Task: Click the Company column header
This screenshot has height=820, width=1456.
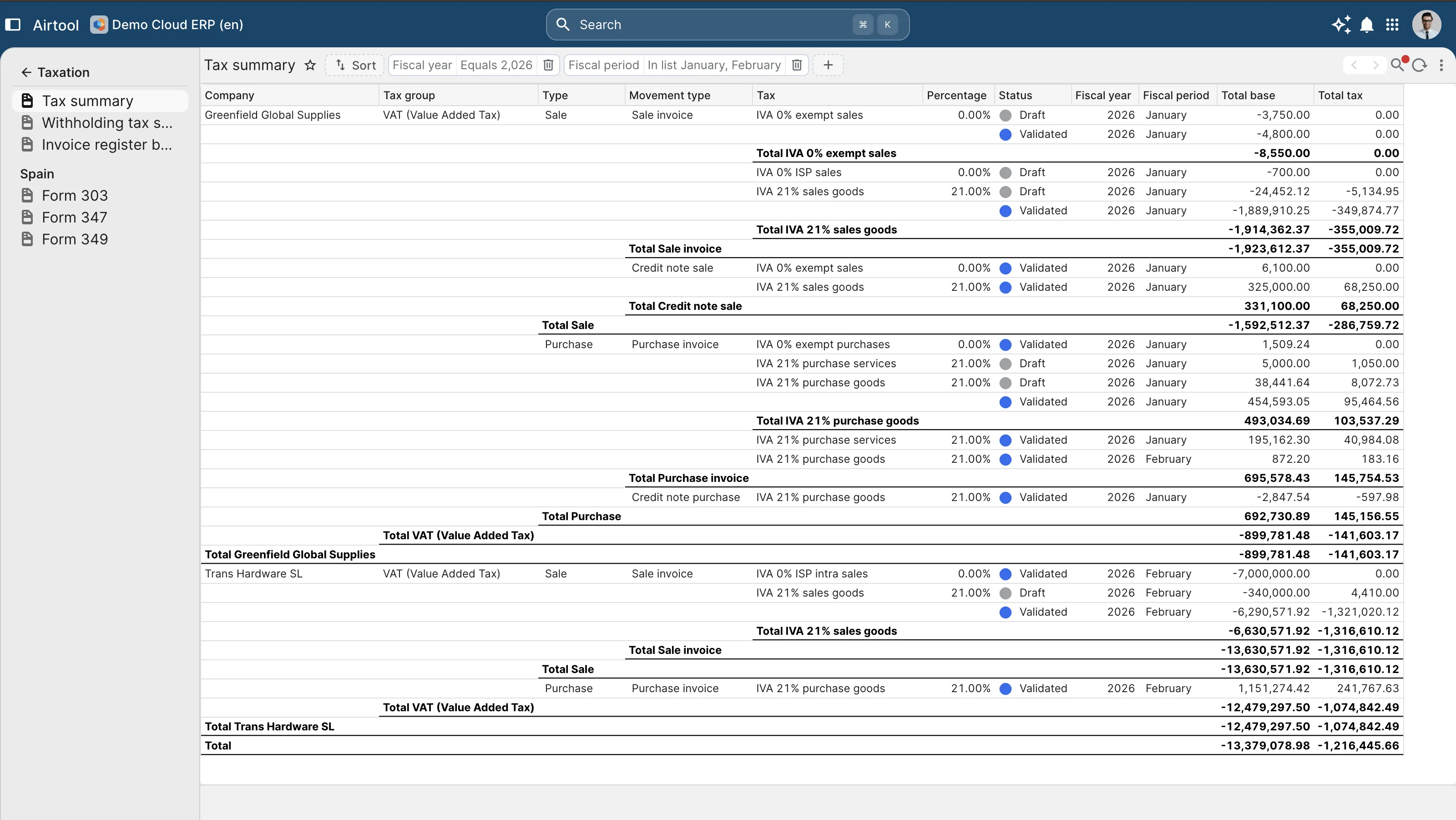Action: 289,95
